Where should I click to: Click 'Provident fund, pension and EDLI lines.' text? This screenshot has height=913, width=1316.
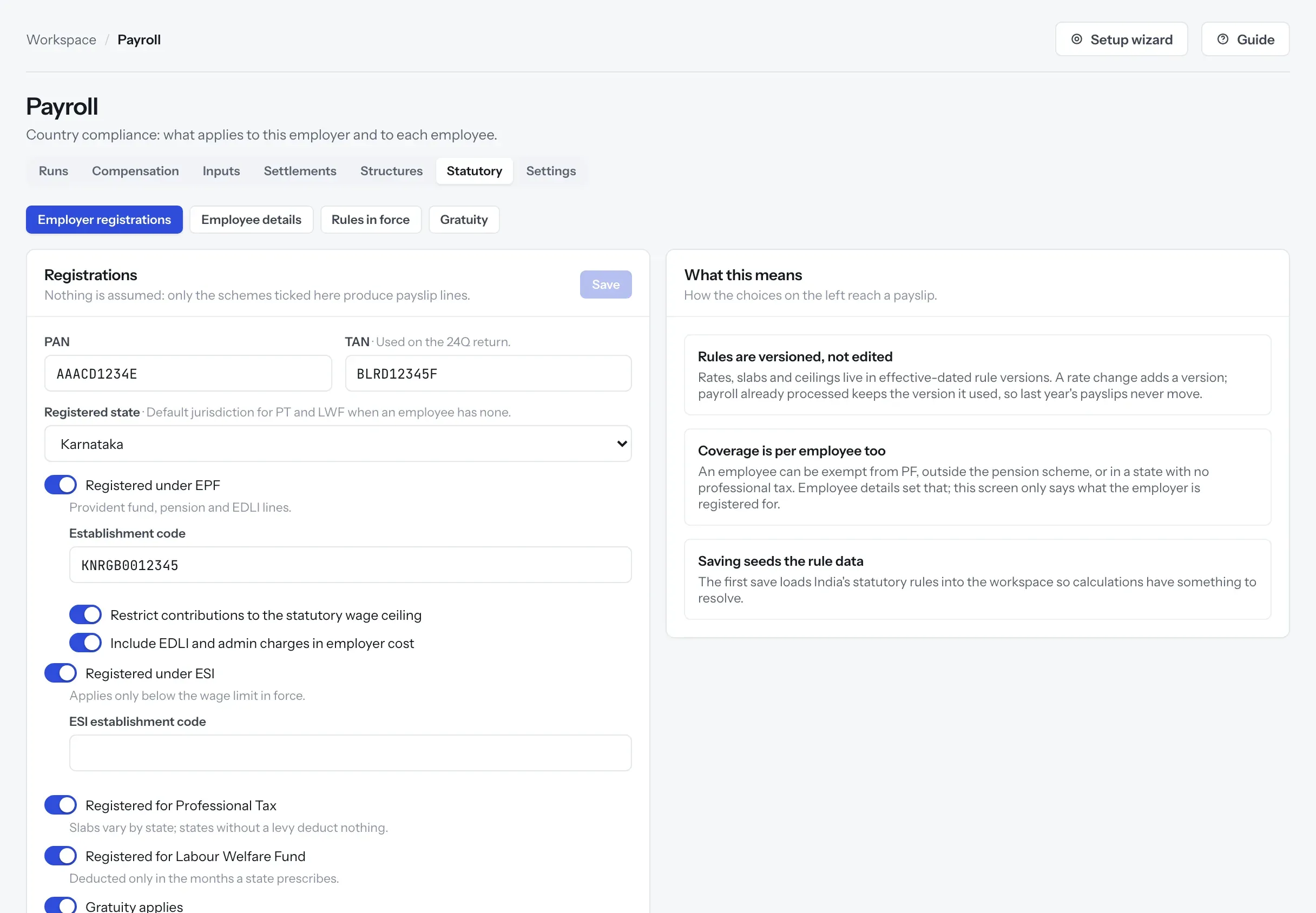click(180, 507)
